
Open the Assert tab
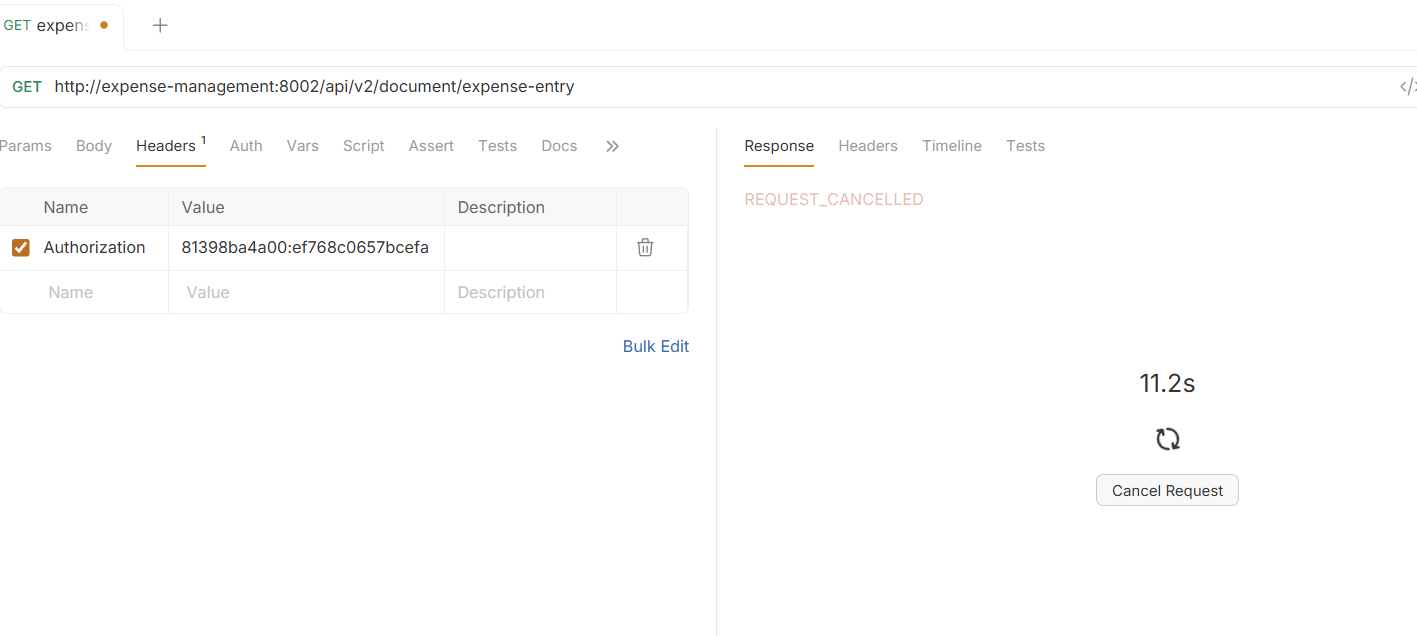point(431,146)
